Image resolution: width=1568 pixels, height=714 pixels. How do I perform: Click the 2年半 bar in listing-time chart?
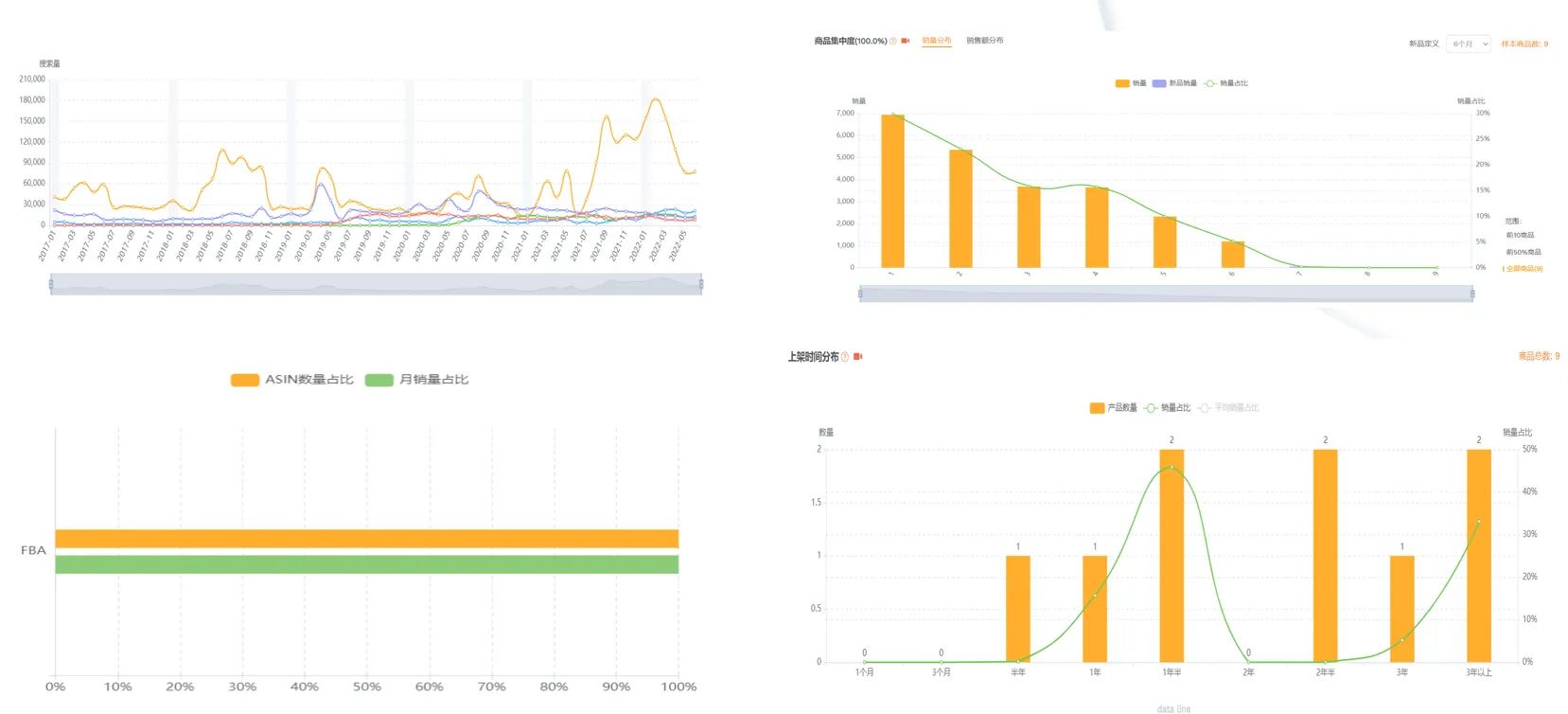pyautogui.click(x=1326, y=556)
